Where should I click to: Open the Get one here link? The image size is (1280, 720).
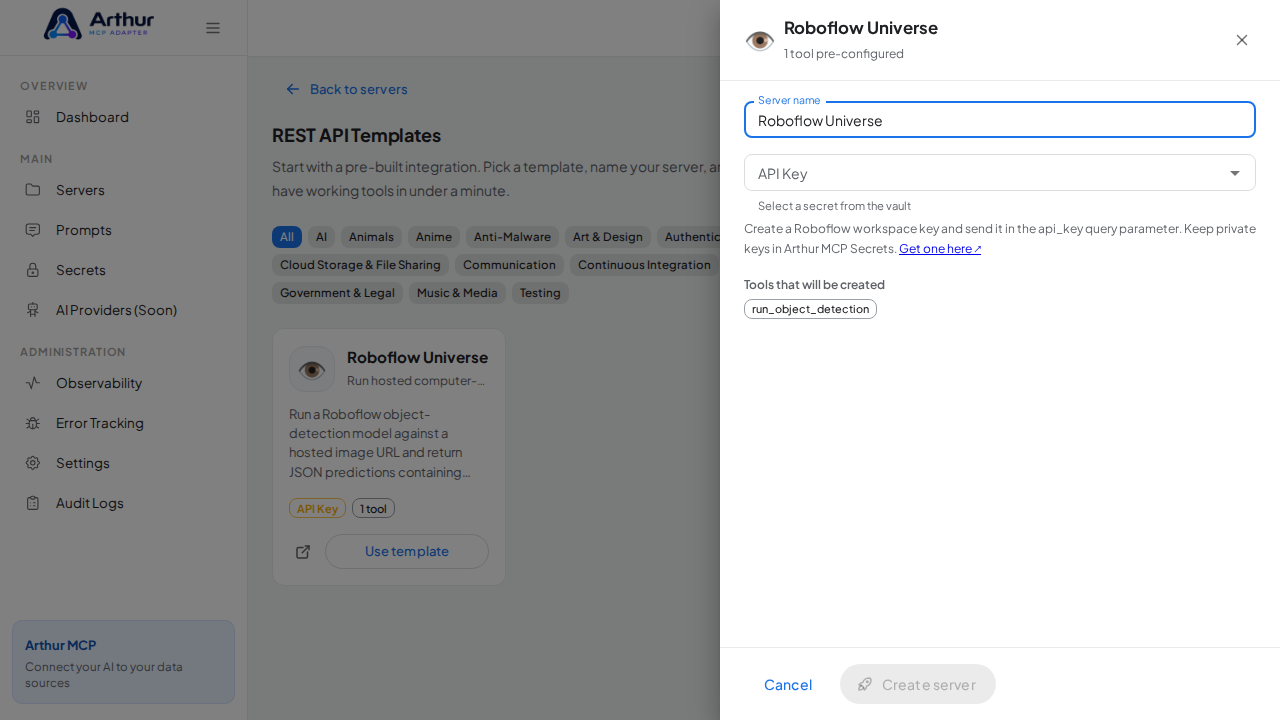940,249
